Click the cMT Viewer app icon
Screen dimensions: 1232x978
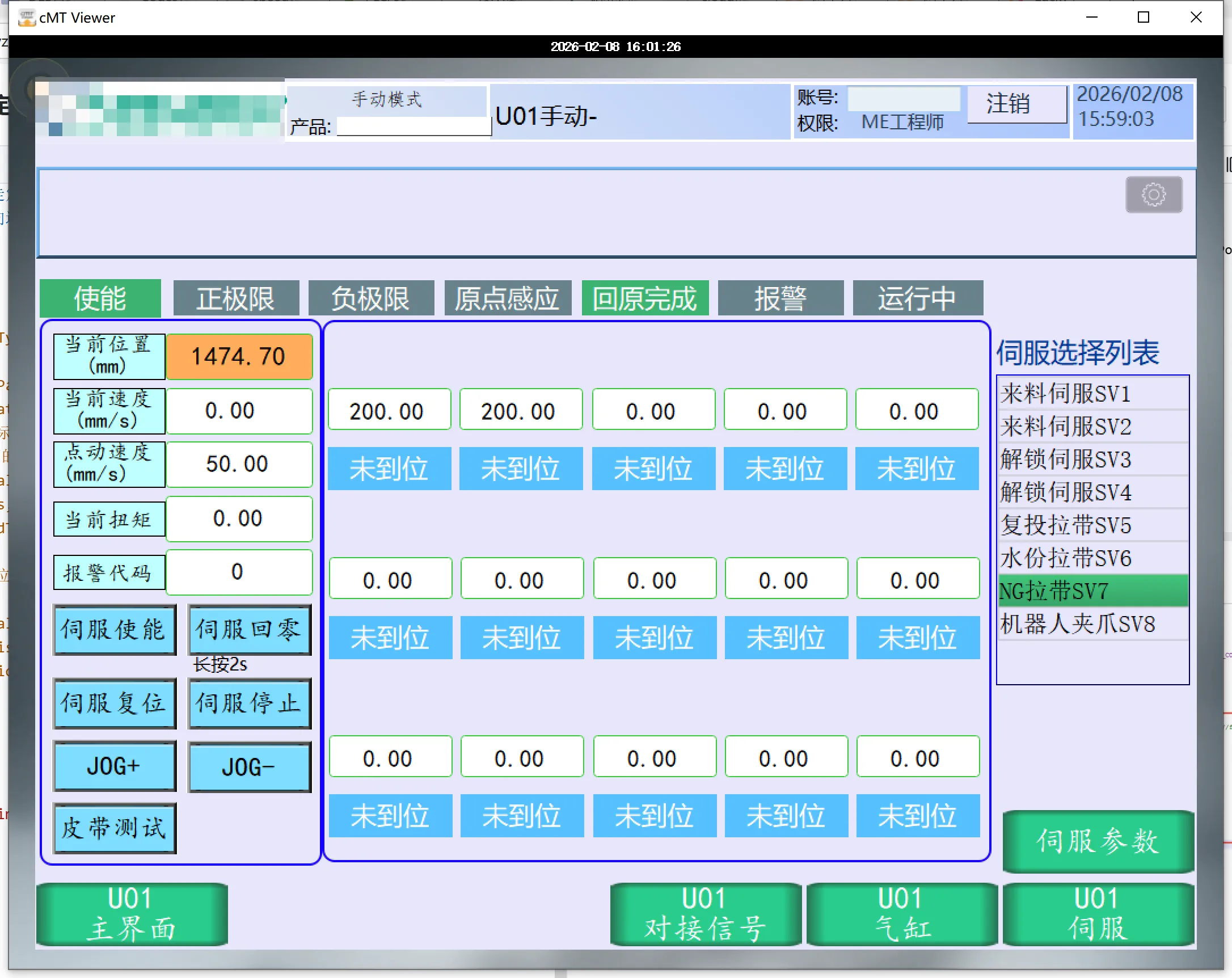[x=26, y=18]
